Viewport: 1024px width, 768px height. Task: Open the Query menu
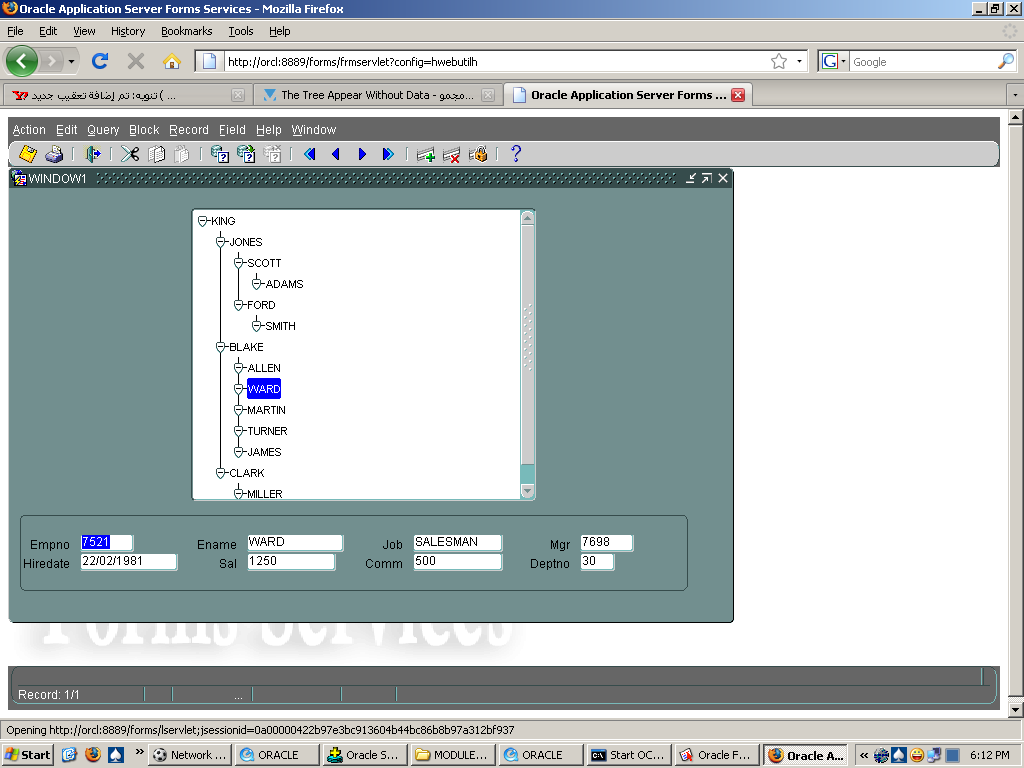103,130
